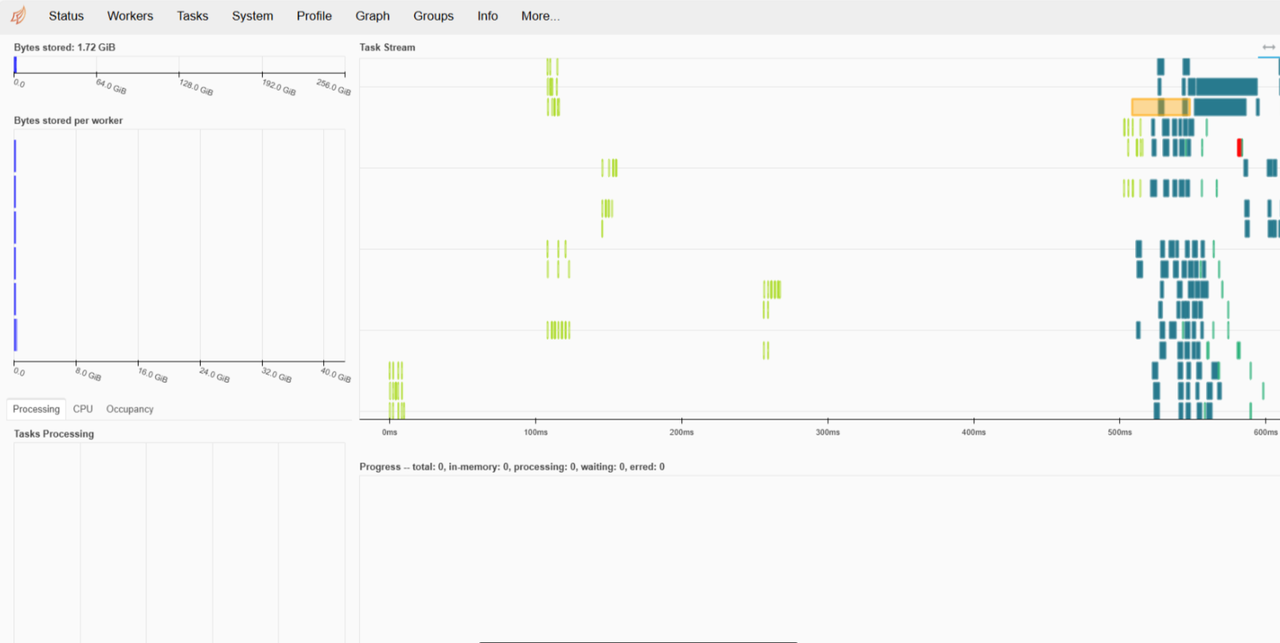
Task: Click the Dask logo icon
Action: coord(18,16)
